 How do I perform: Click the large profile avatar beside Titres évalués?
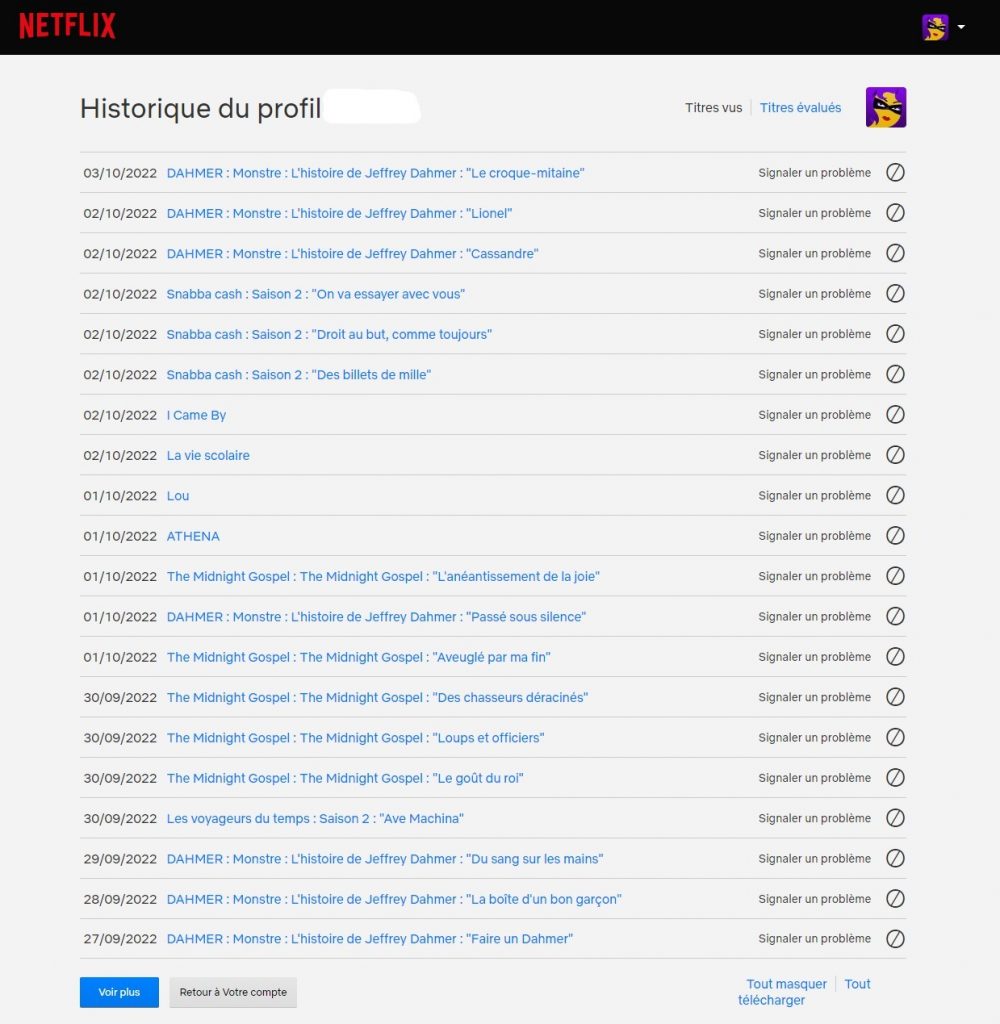coord(886,107)
